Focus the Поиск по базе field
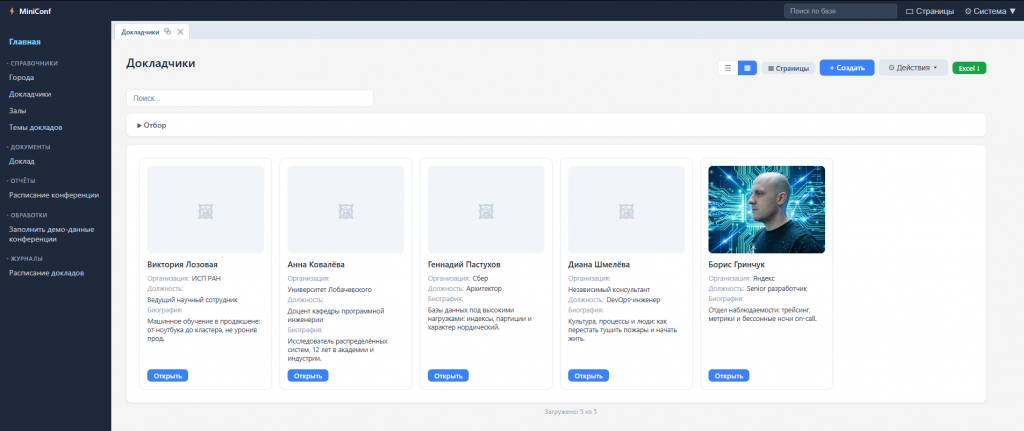Image resolution: width=1024 pixels, height=431 pixels. 840,11
